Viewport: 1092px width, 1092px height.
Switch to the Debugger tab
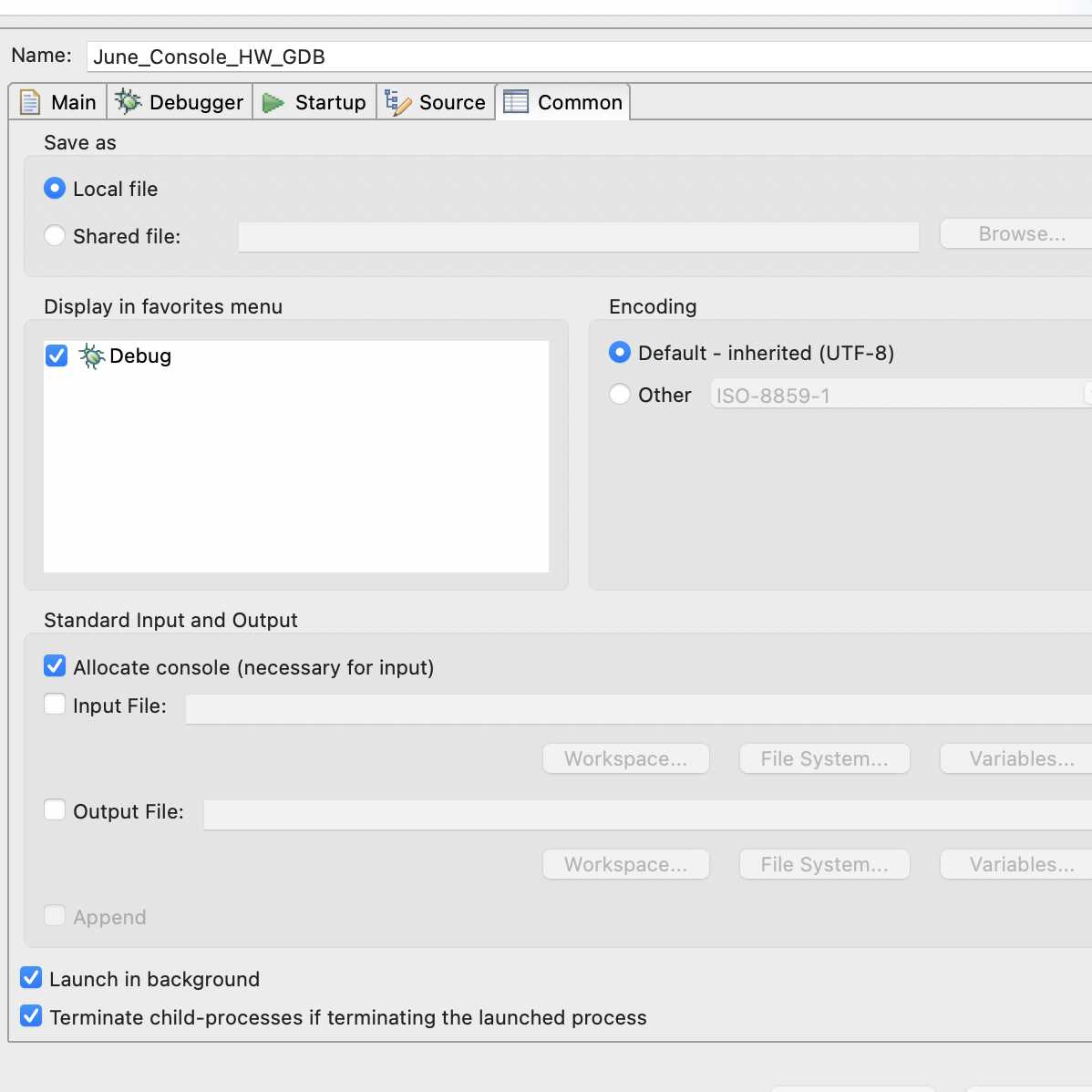coord(180,102)
